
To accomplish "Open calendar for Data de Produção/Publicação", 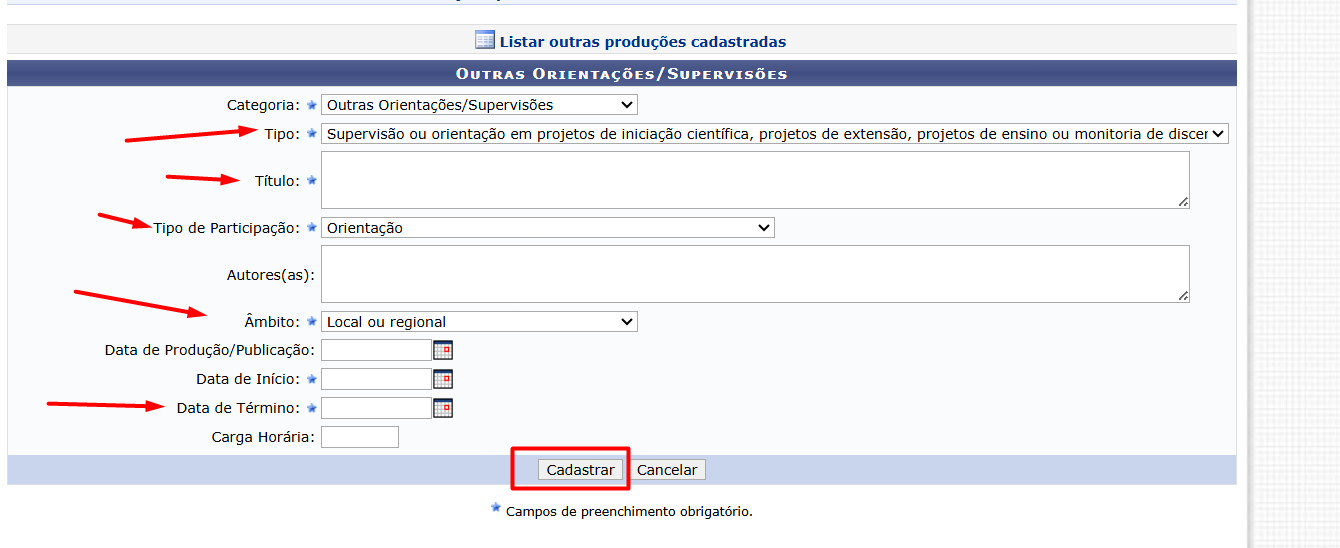I will coord(443,350).
